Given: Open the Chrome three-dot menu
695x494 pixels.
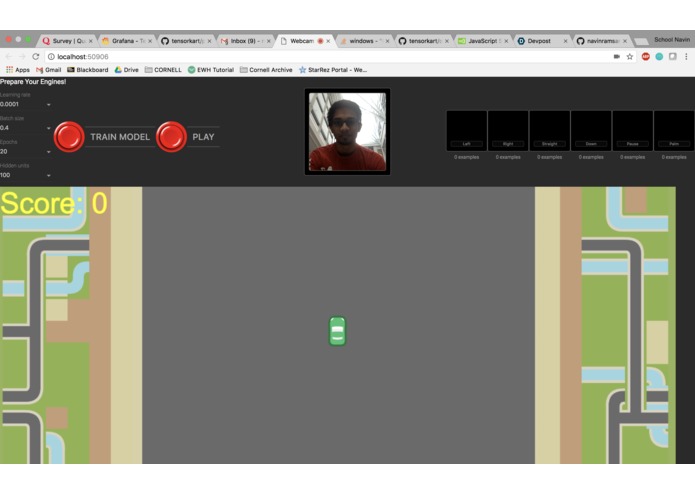Looking at the screenshot, I should click(686, 57).
